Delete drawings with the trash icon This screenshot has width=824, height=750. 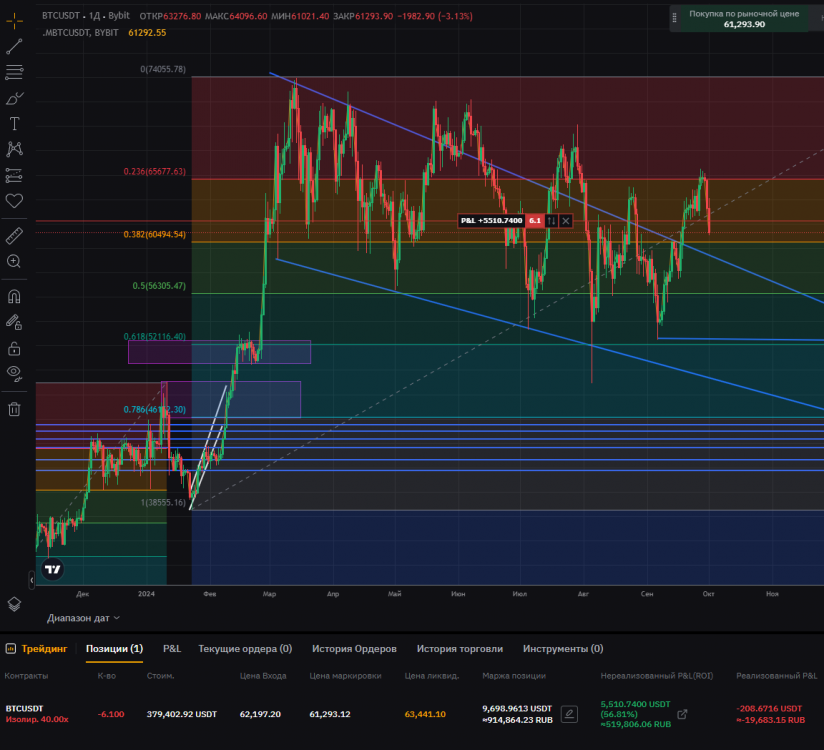[14, 408]
